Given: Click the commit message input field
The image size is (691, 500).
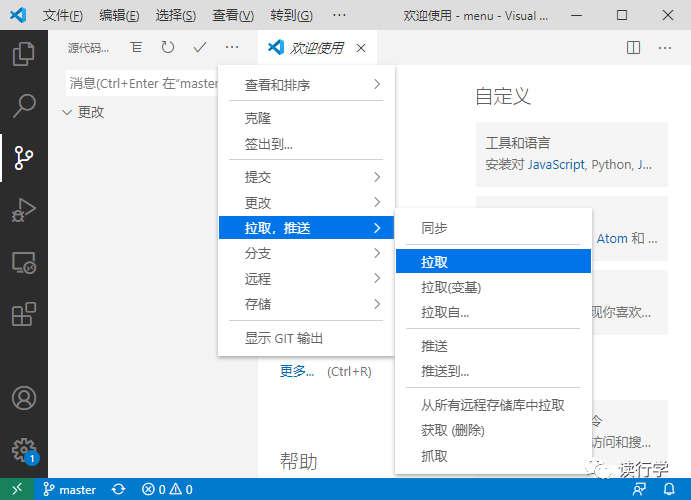Looking at the screenshot, I should click(x=142, y=83).
